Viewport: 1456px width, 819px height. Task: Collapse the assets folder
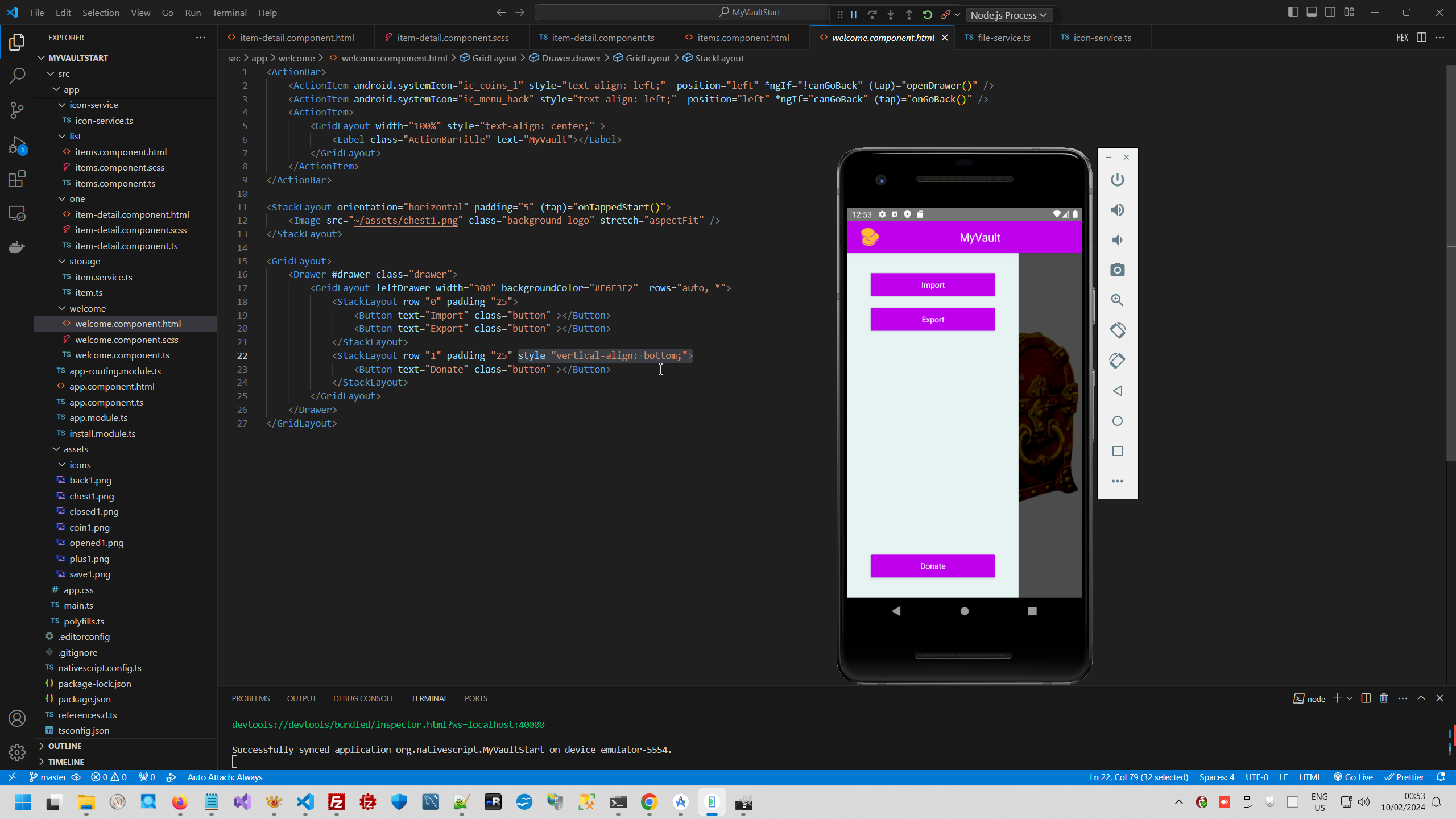pyautogui.click(x=76, y=449)
